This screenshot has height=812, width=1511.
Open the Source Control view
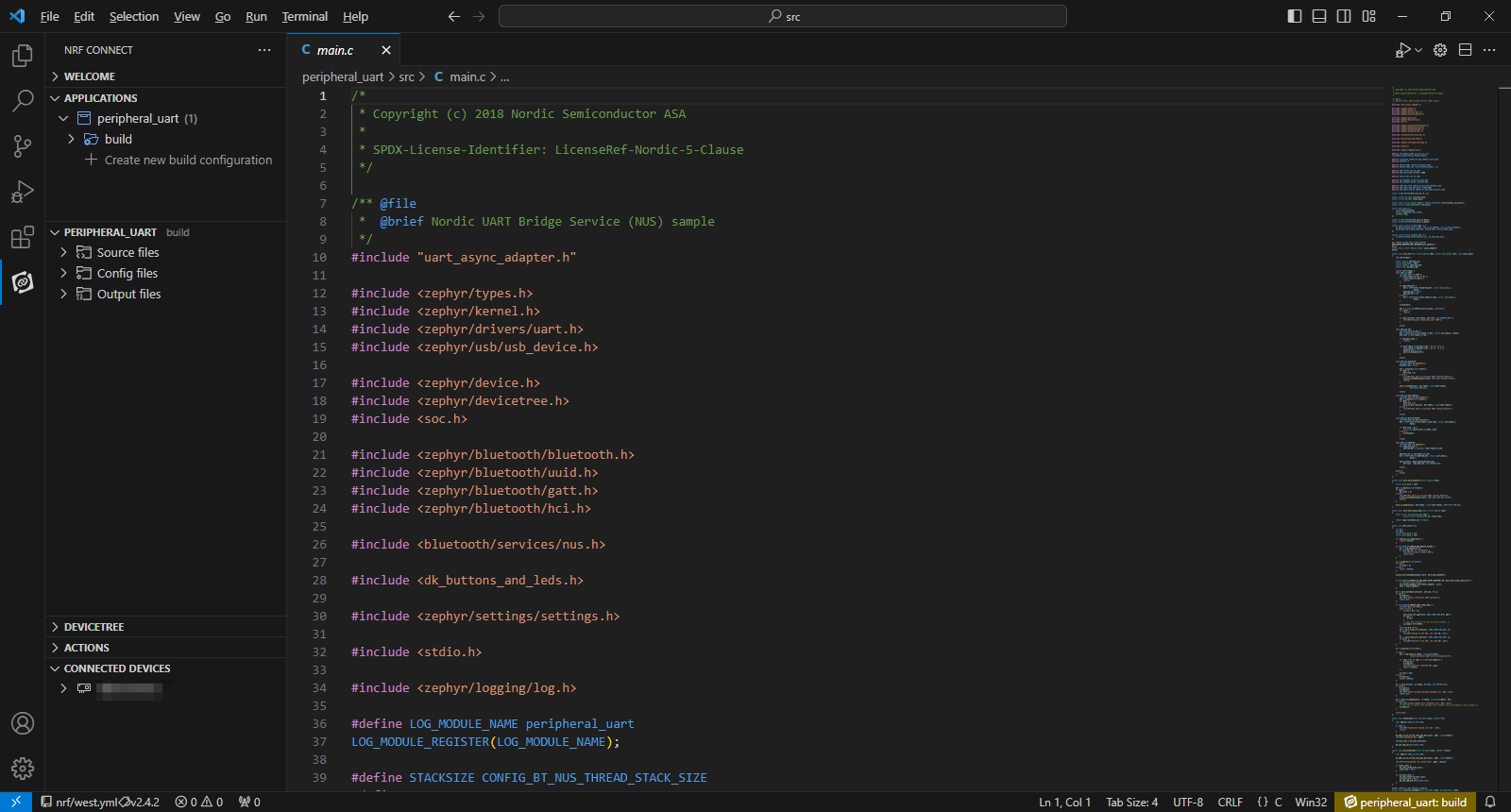pos(23,145)
